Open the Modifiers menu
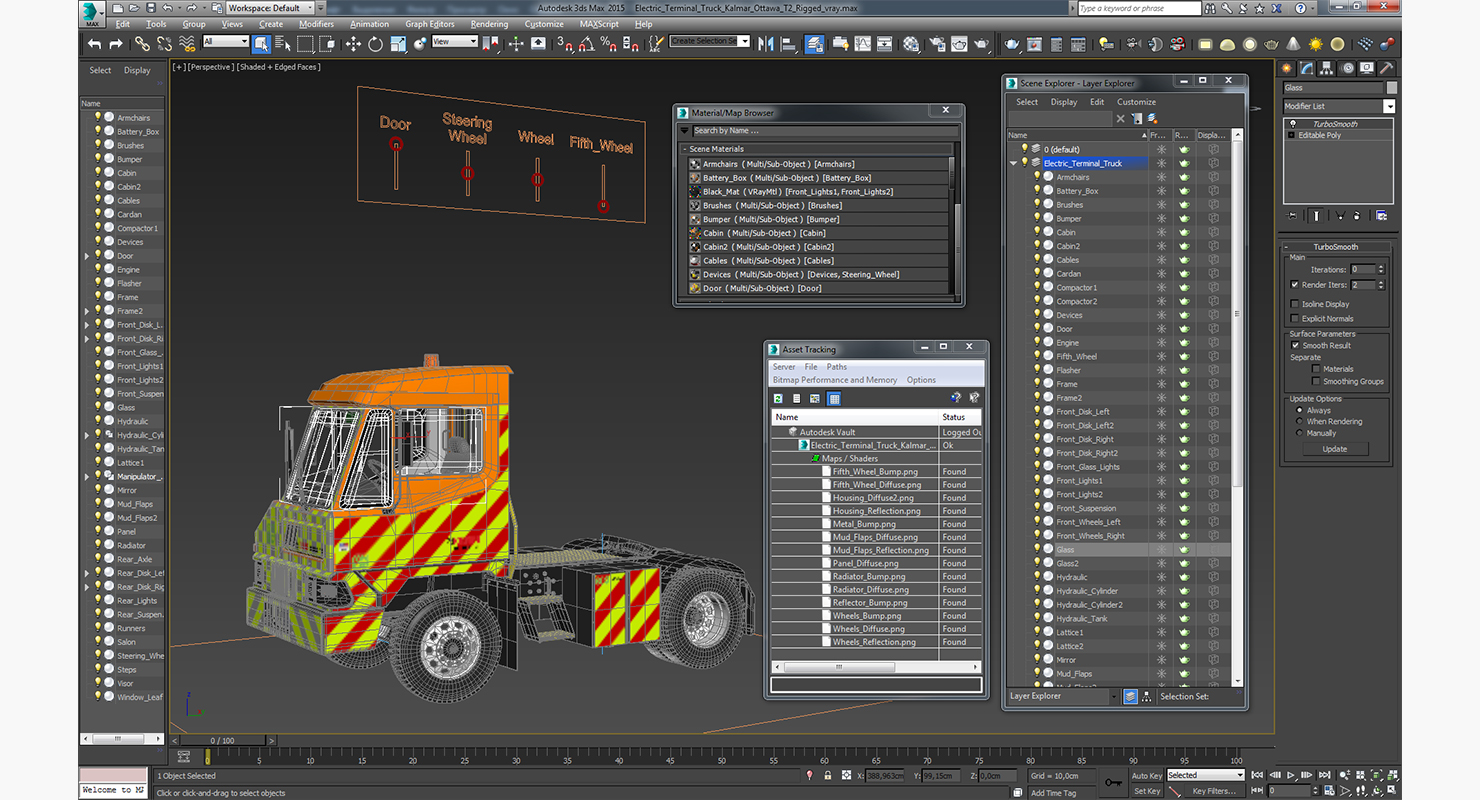 [x=316, y=24]
